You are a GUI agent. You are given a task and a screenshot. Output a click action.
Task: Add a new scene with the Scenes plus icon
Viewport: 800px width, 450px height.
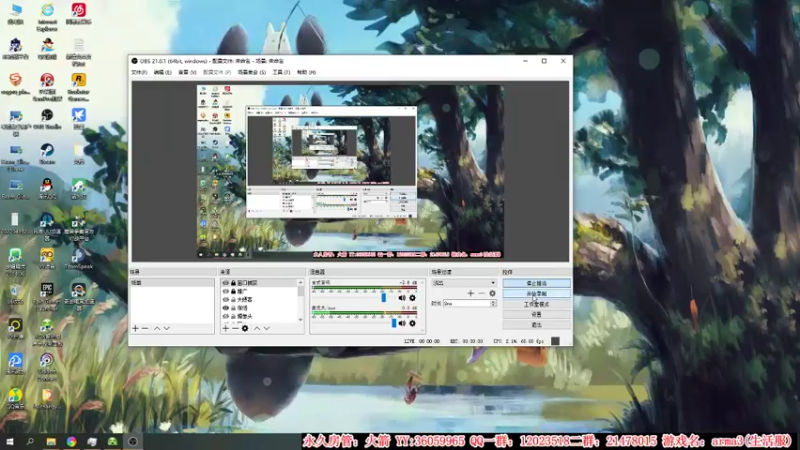click(135, 329)
